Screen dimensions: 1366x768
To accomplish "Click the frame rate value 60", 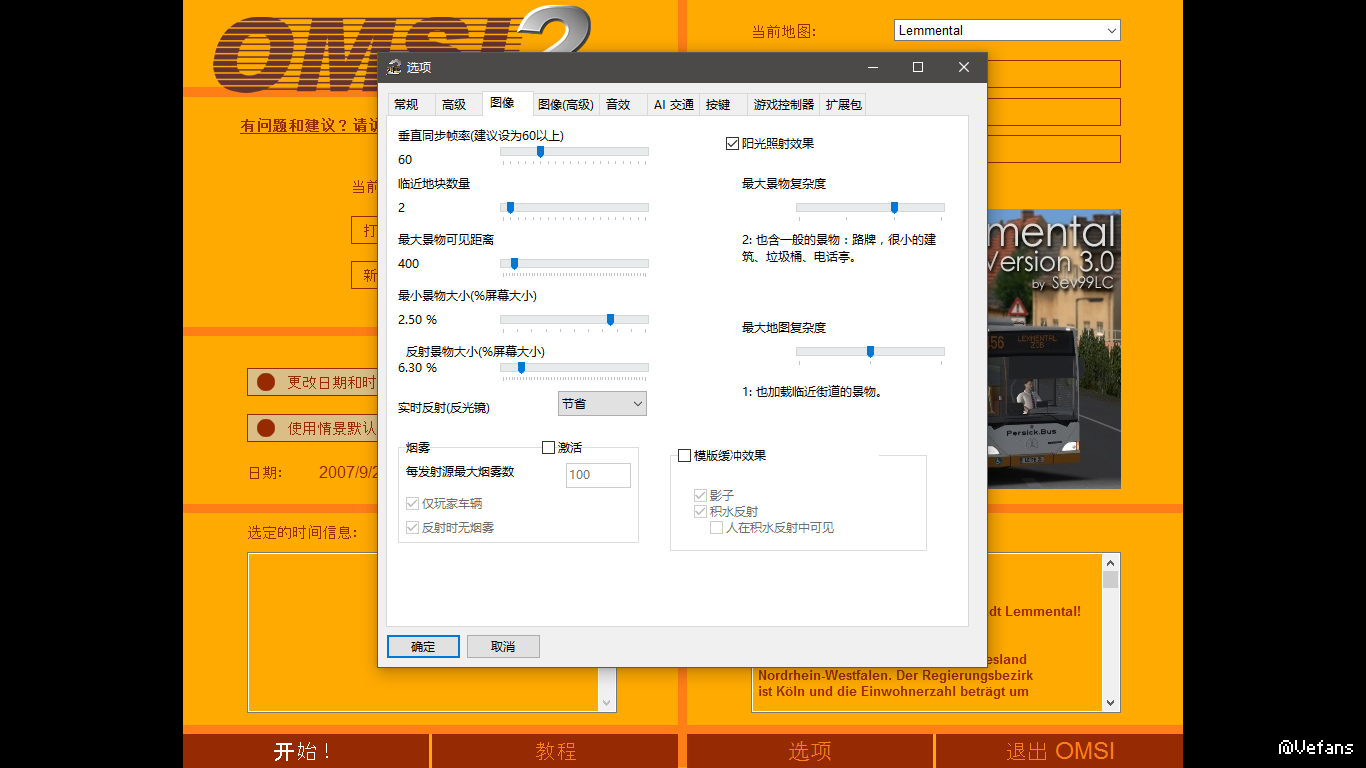I will (405, 160).
